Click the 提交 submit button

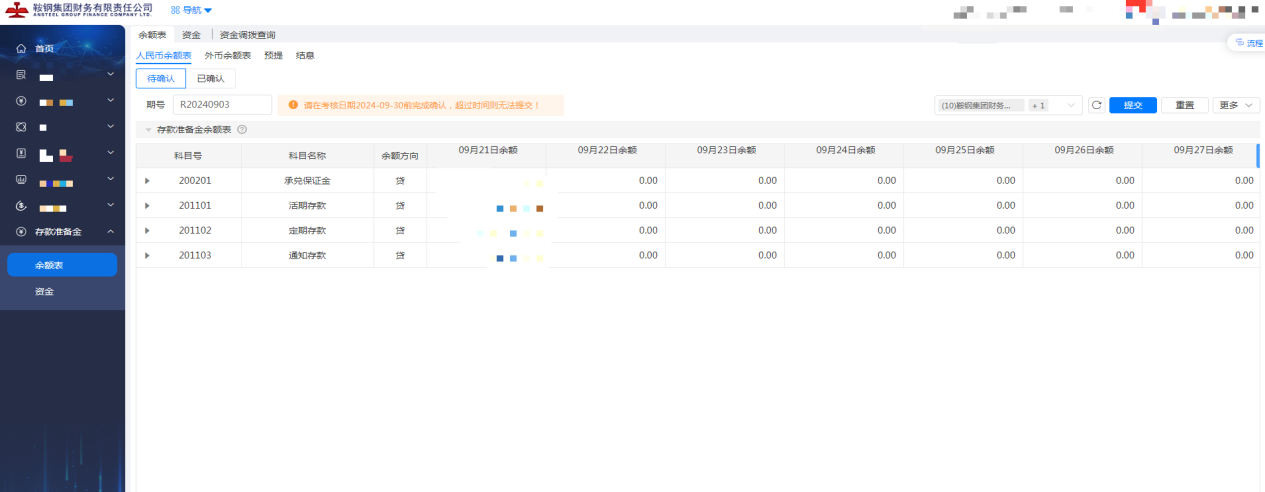(x=1133, y=105)
